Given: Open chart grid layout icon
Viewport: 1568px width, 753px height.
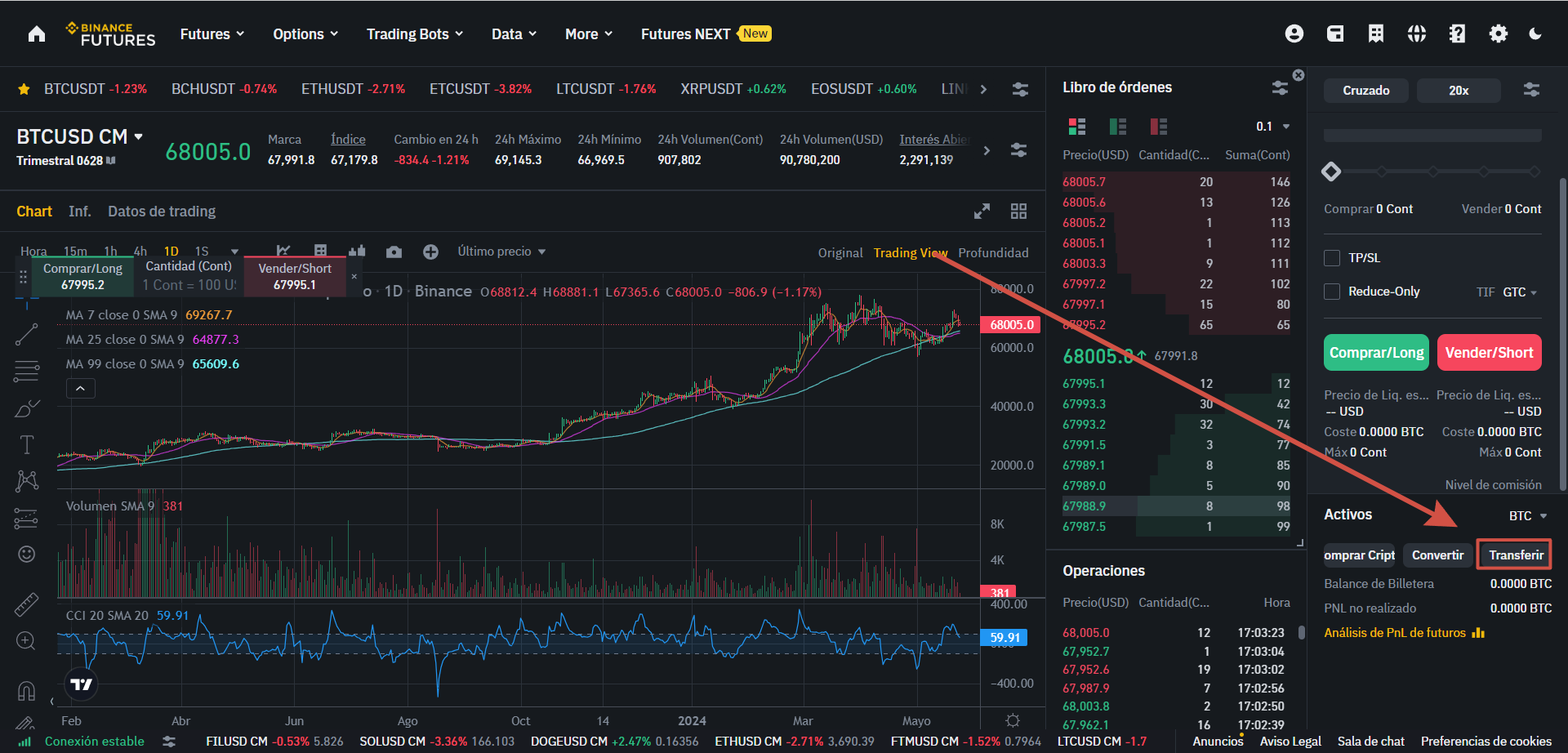Looking at the screenshot, I should click(1018, 212).
